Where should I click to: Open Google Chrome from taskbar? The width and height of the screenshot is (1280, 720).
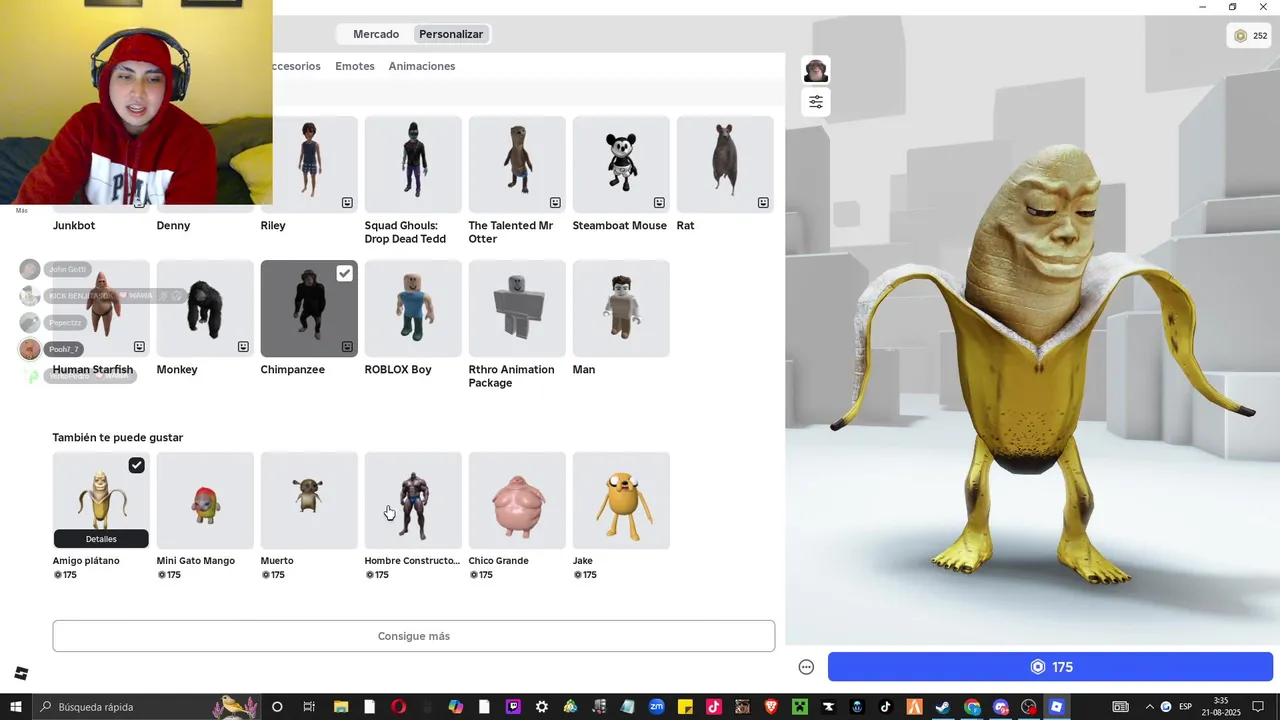click(x=972, y=707)
